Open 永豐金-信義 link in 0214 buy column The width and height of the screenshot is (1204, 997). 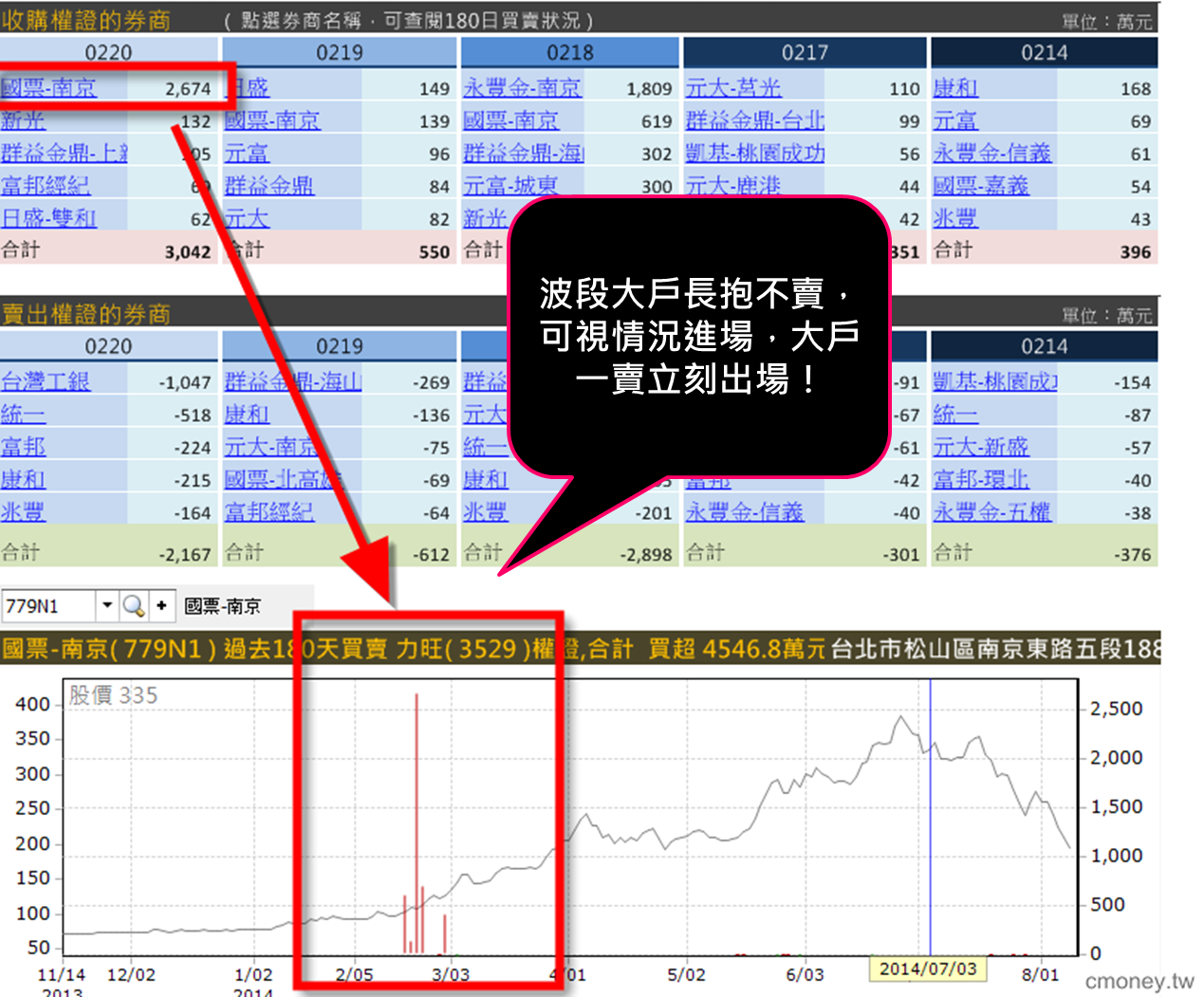pos(992,153)
